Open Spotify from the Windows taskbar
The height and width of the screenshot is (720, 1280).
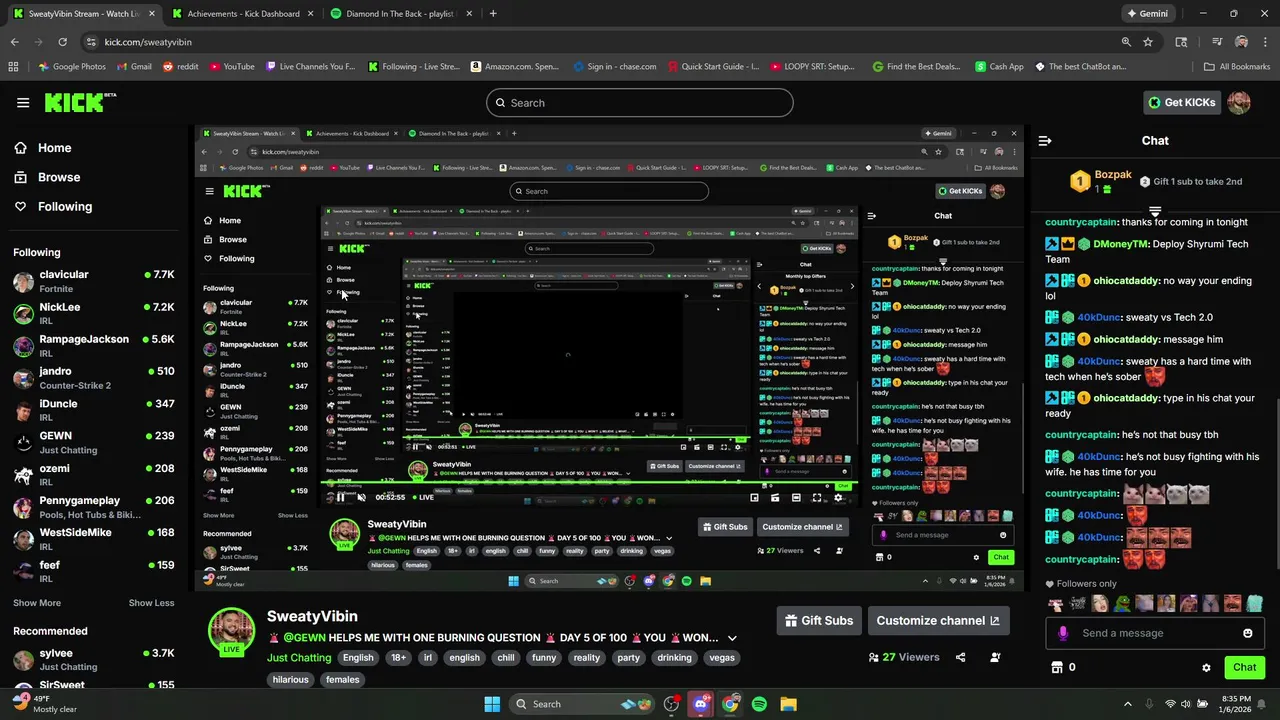click(x=759, y=704)
